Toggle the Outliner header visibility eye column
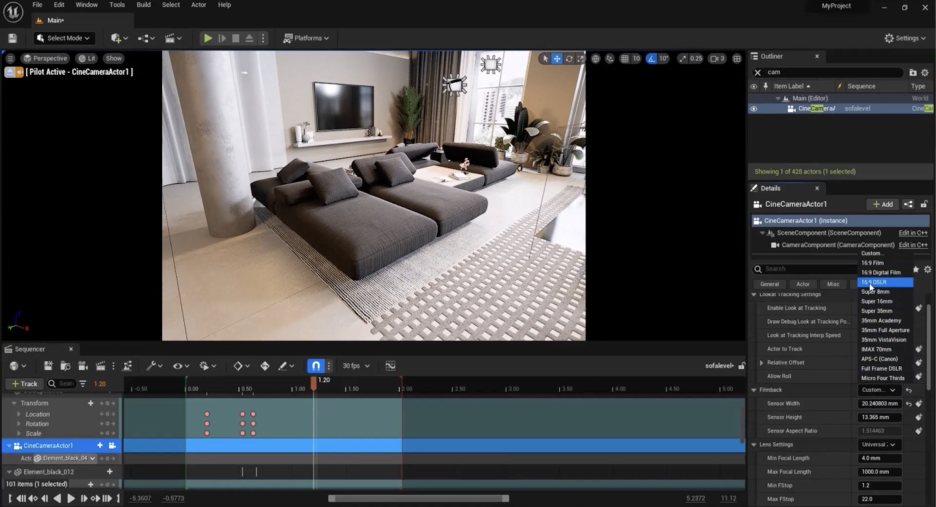This screenshot has height=507, width=936. click(x=753, y=87)
